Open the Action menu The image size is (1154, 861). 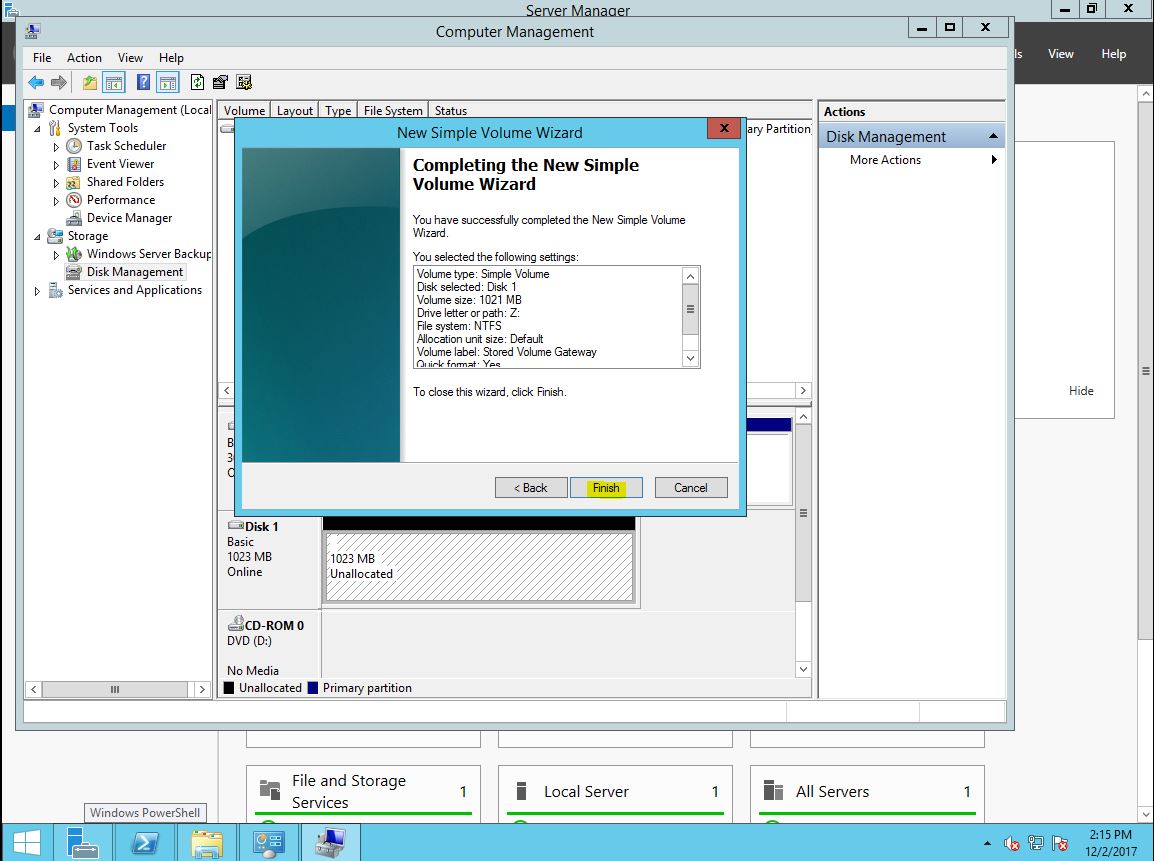click(x=84, y=58)
